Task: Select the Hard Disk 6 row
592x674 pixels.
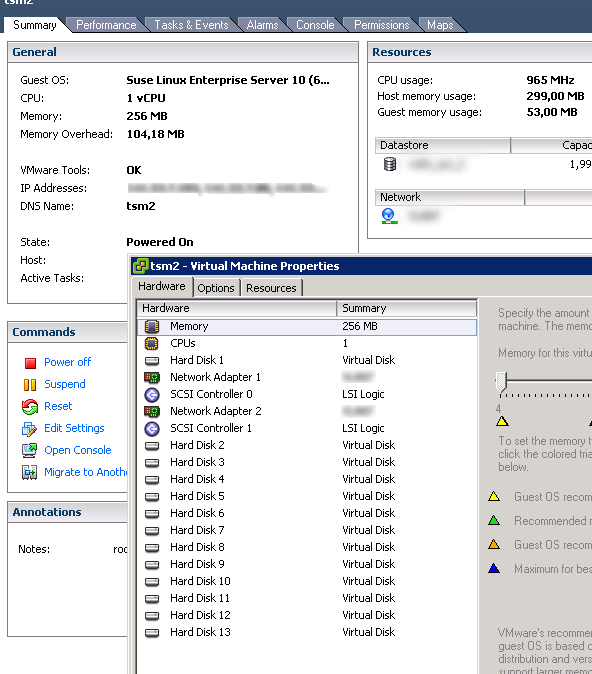Action: tap(307, 514)
